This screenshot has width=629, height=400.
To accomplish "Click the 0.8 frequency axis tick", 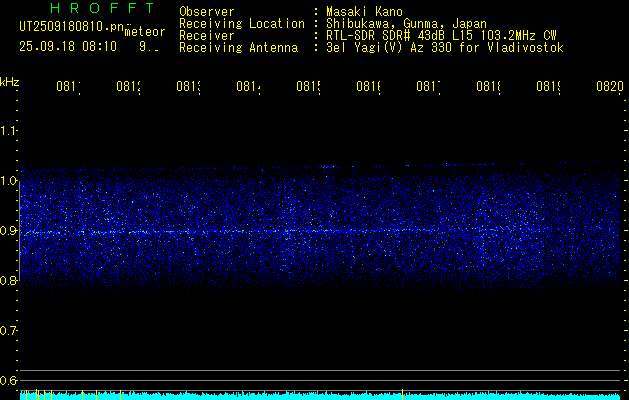I will pos(9,281).
